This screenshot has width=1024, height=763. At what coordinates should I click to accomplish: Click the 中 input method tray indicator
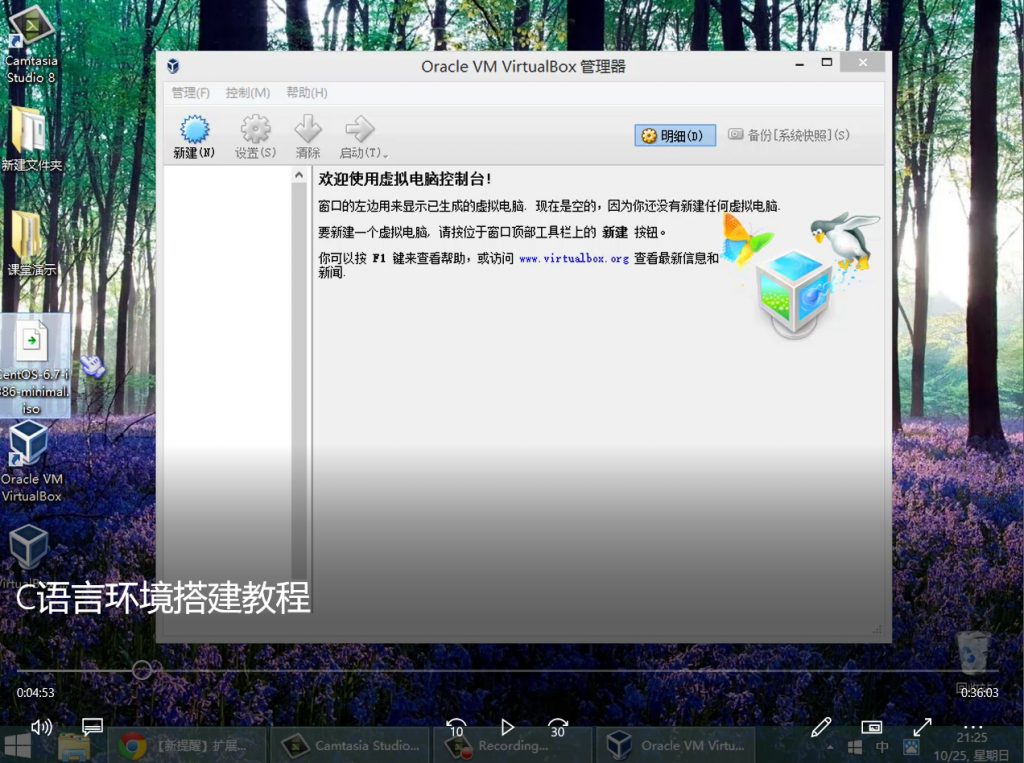(882, 747)
